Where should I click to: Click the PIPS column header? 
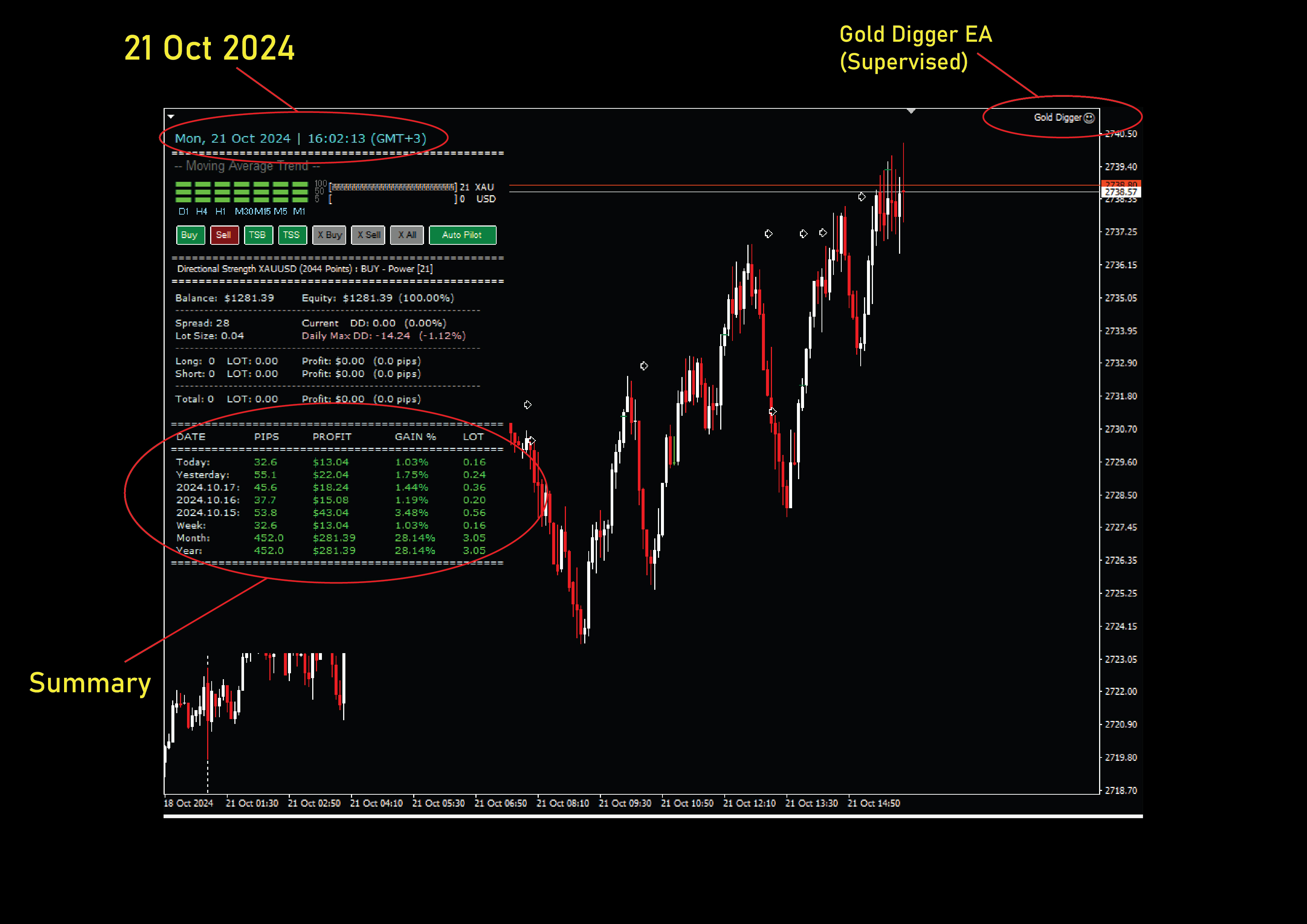(x=266, y=437)
